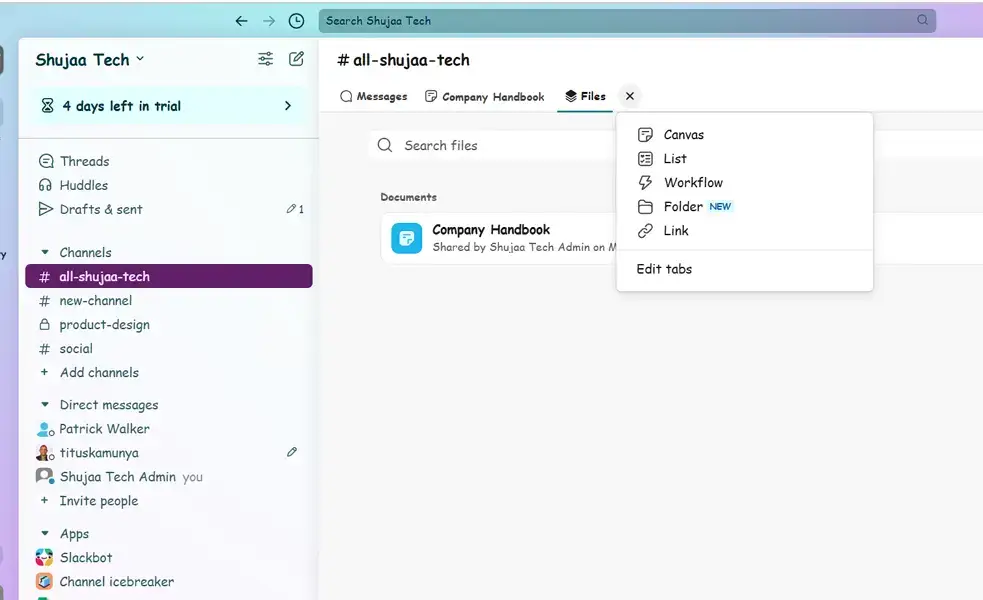
Task: Click the pencil icon next to tituskamunya
Action: pos(292,452)
